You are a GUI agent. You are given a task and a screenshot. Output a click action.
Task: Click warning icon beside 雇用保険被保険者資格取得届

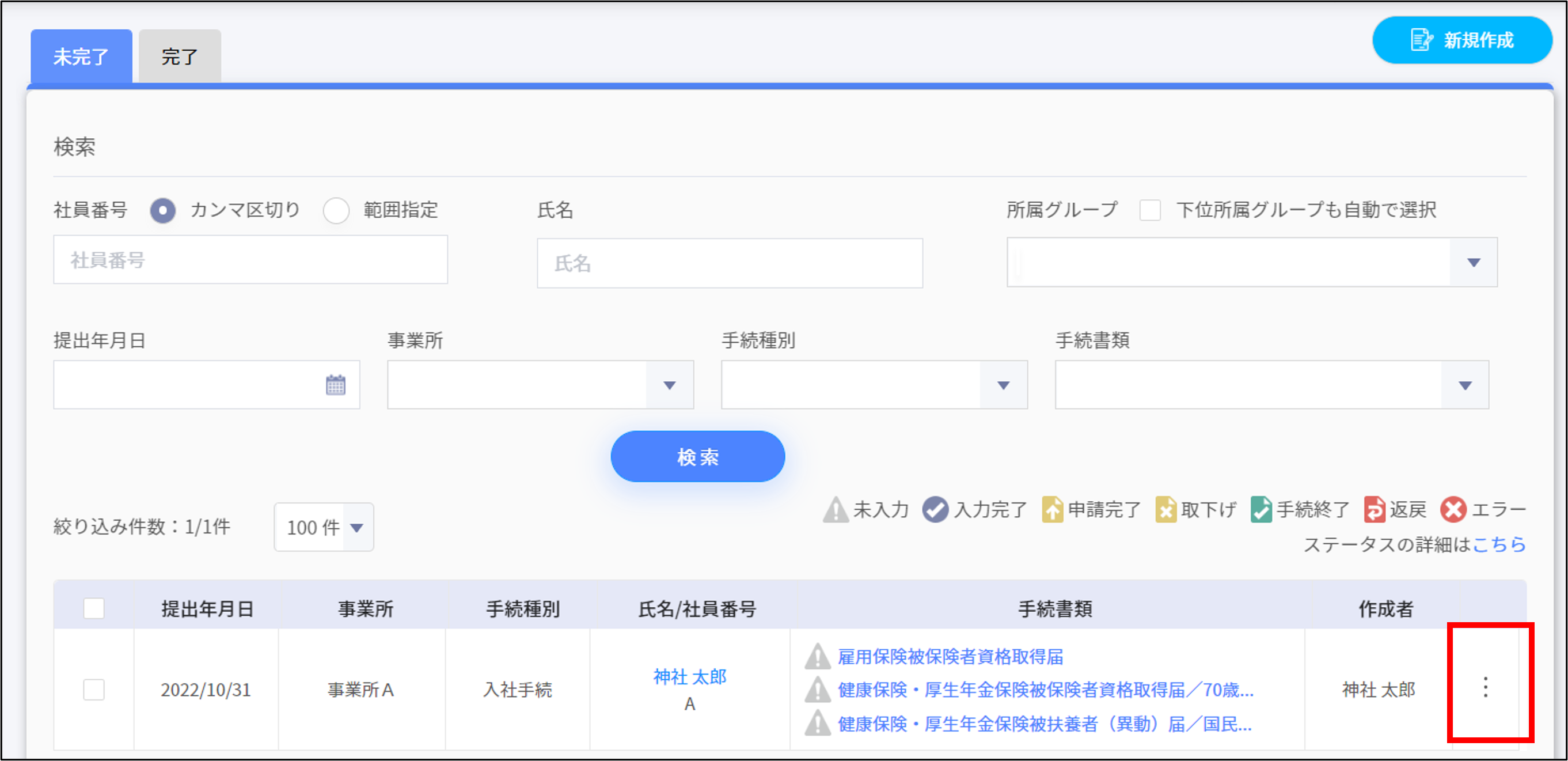click(x=818, y=656)
